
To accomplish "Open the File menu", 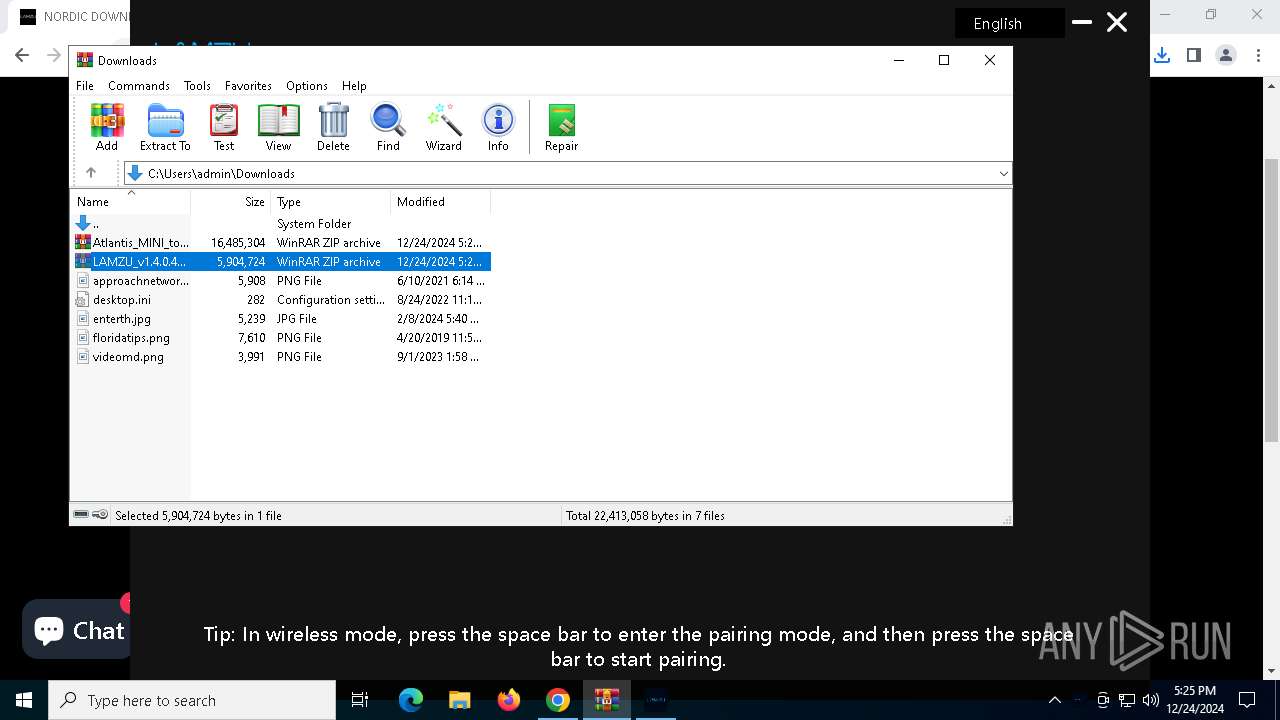I will click(85, 86).
